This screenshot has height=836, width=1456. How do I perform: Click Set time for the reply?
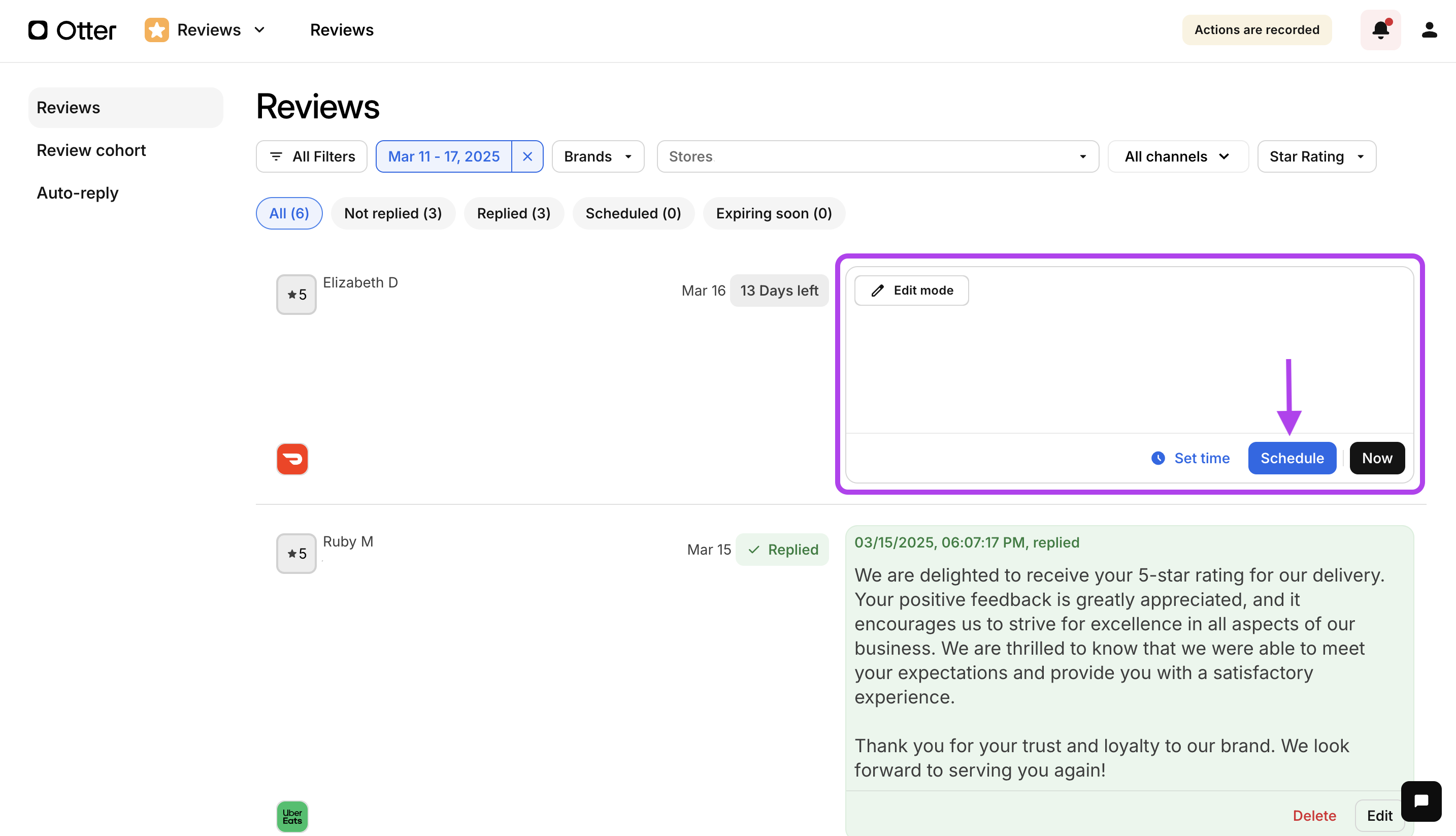click(1191, 458)
